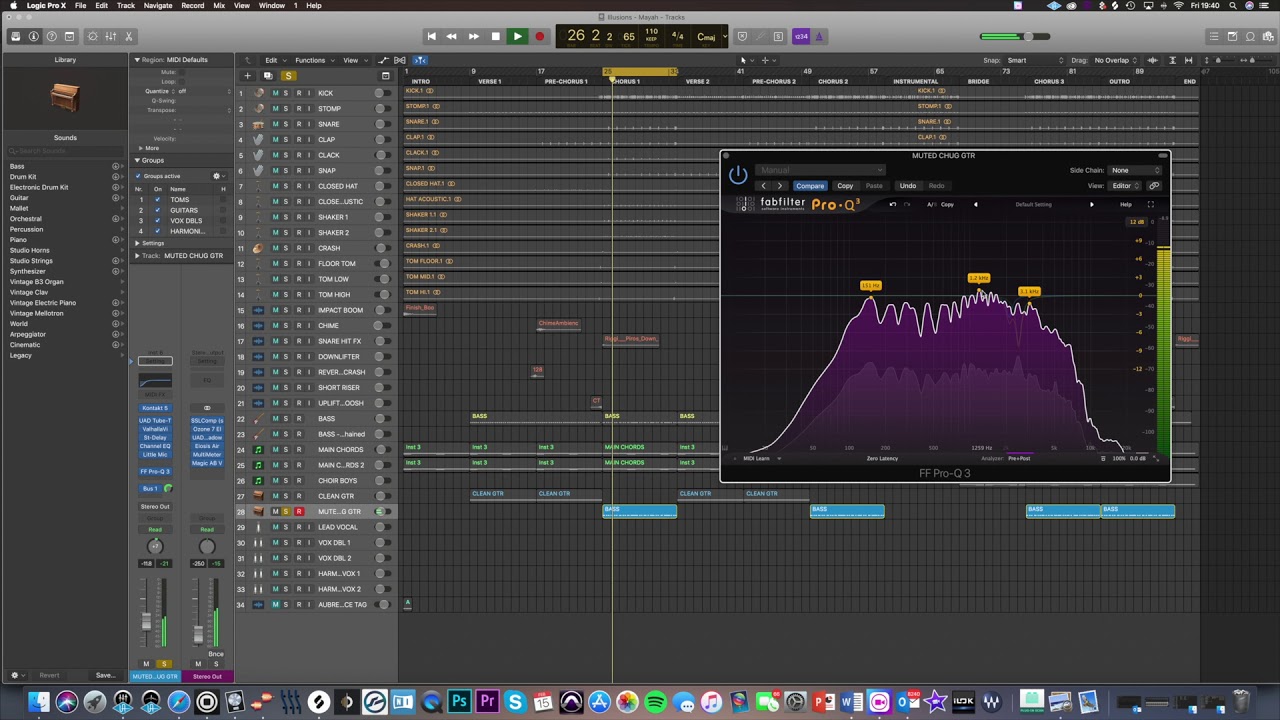
Task: Toggle the Flex show/hide icon
Action: (x=399, y=60)
